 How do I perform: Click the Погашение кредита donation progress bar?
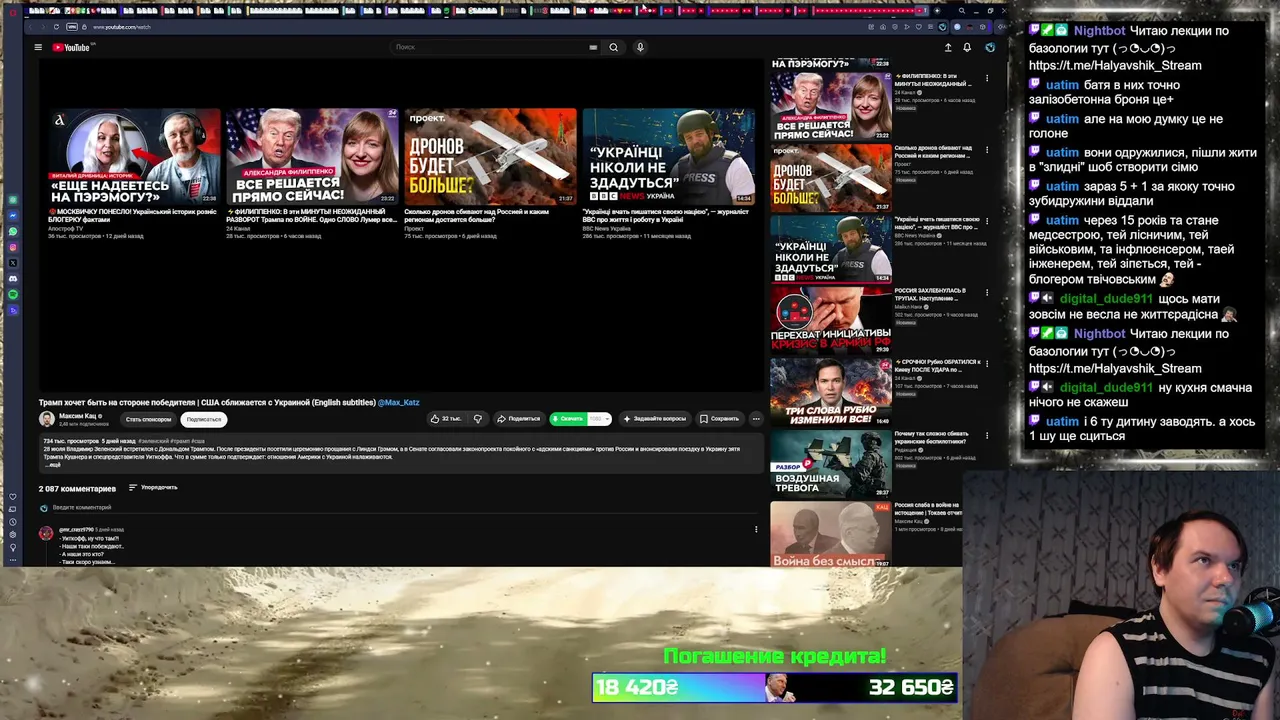click(x=775, y=687)
